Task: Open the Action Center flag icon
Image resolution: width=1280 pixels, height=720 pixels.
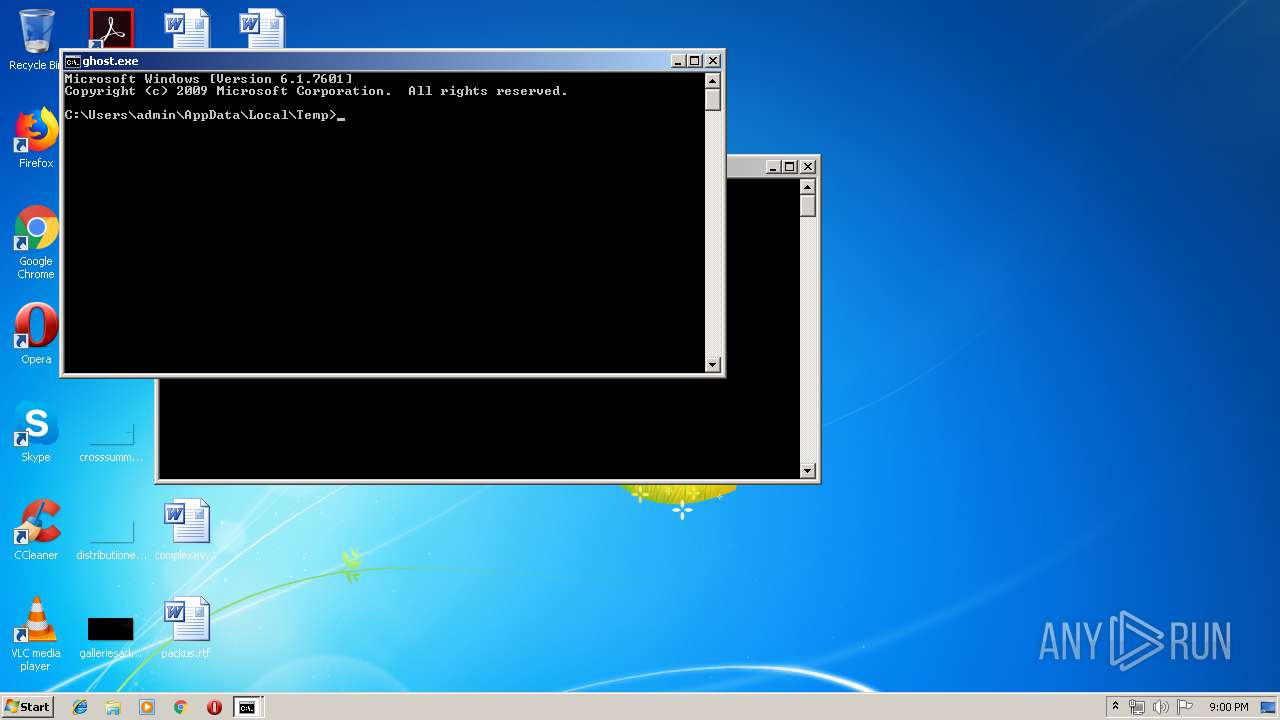Action: (1185, 707)
